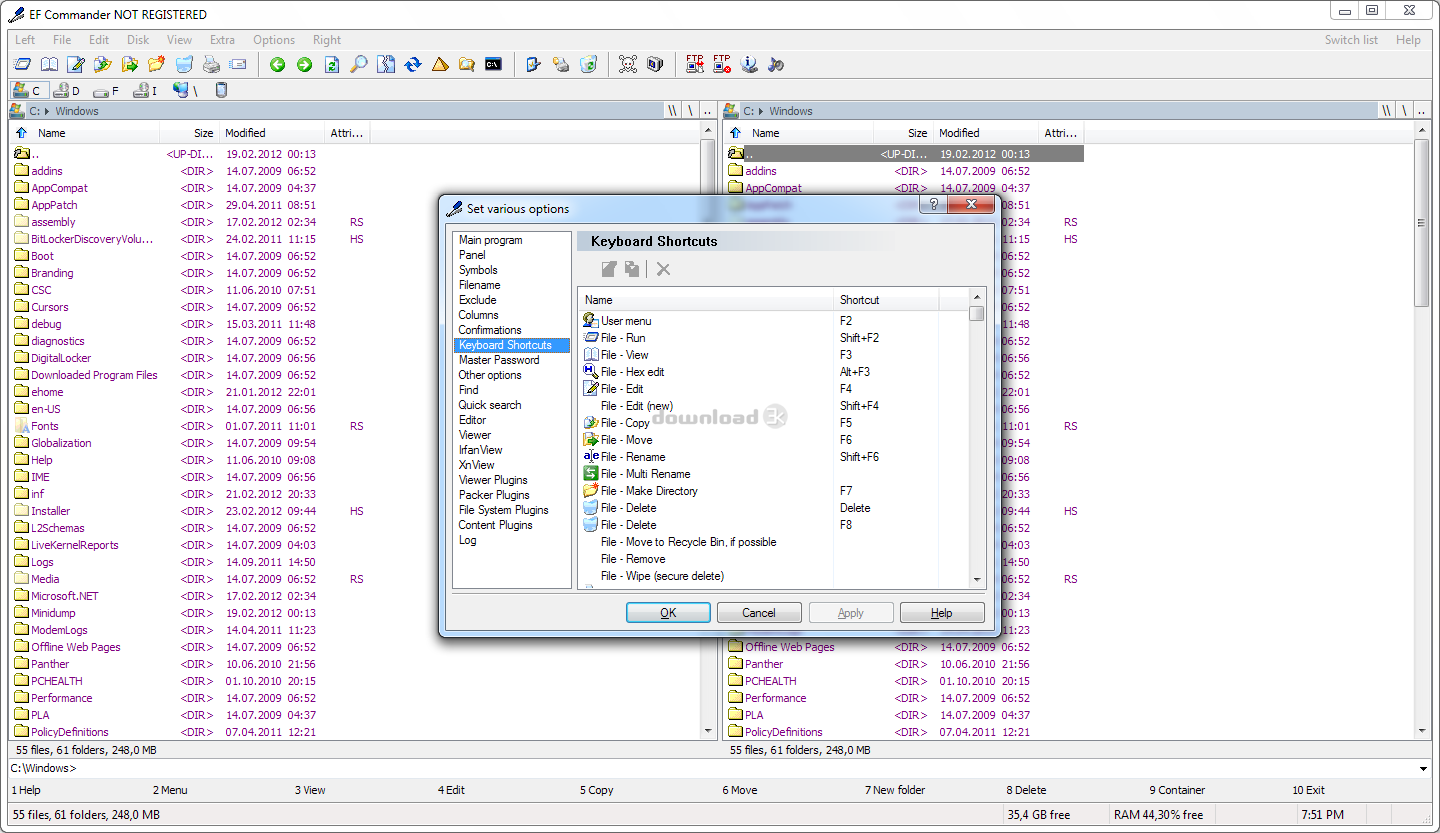Open the Disk menu

click(x=138, y=40)
